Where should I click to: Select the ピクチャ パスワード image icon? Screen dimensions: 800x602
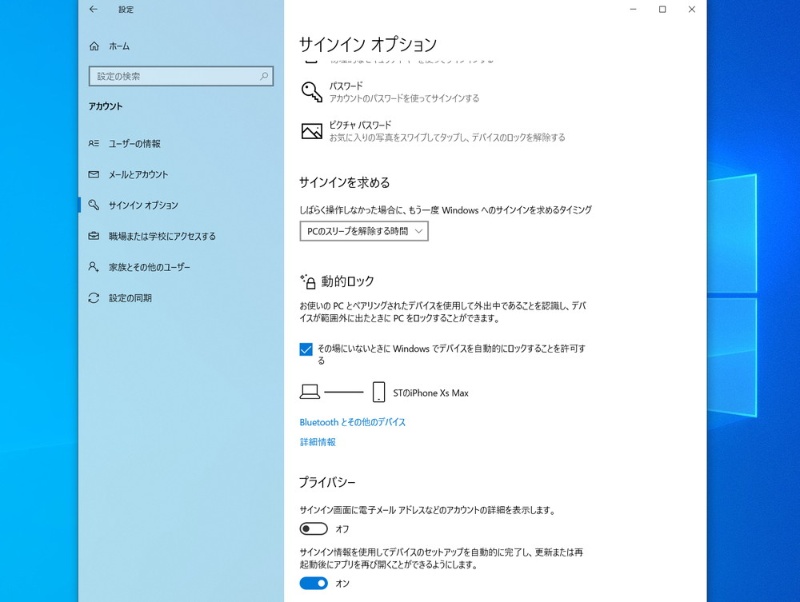click(x=312, y=131)
